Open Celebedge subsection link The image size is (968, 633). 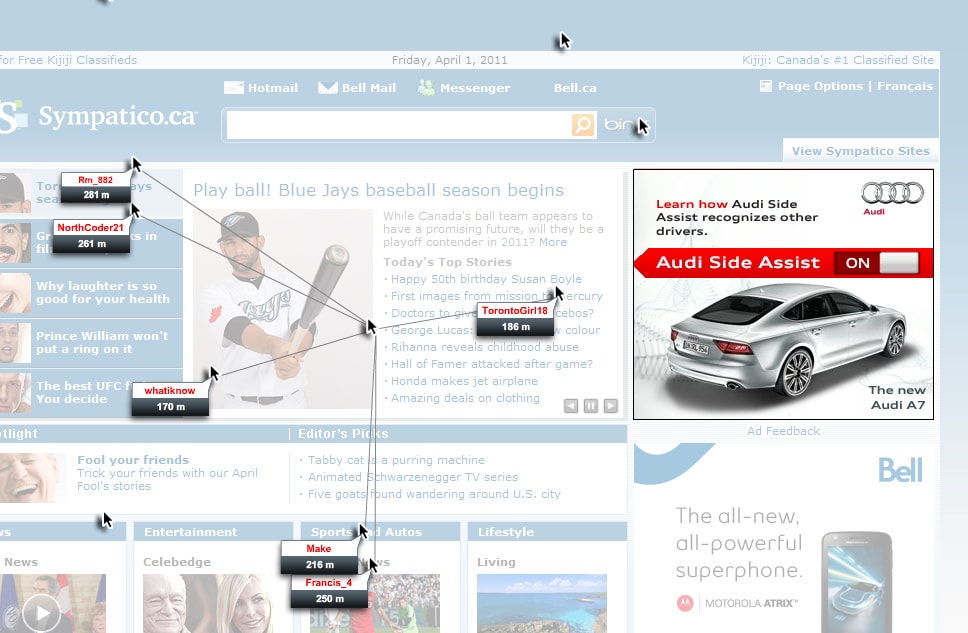point(177,562)
